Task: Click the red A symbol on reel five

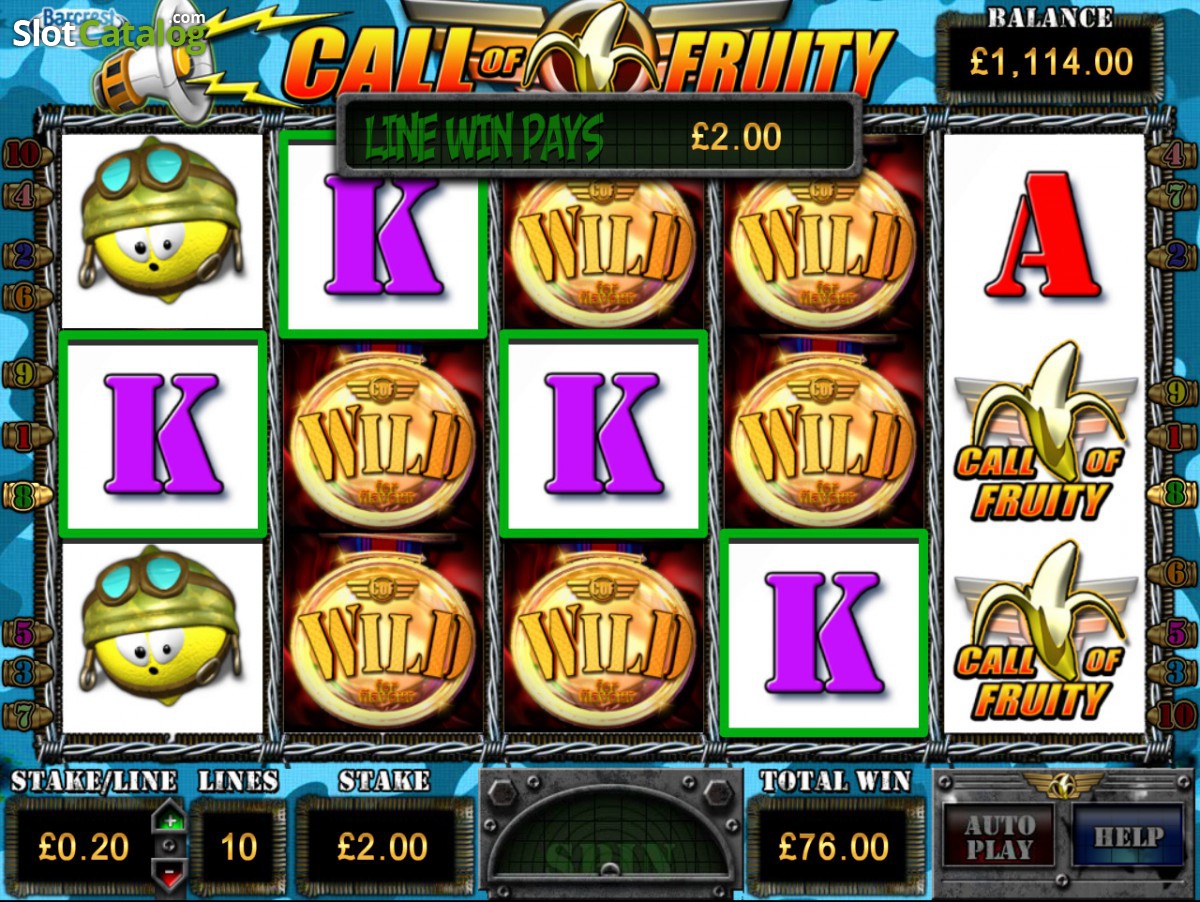Action: (1045, 235)
